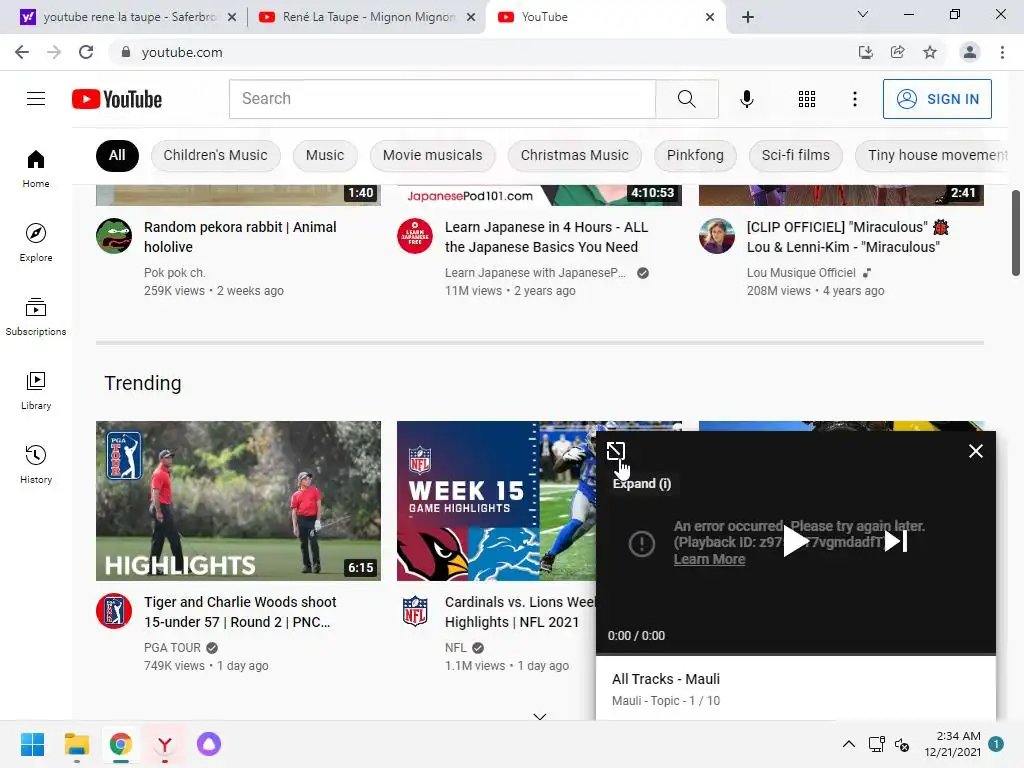Install YouTube app from address bar

pyautogui.click(x=865, y=52)
